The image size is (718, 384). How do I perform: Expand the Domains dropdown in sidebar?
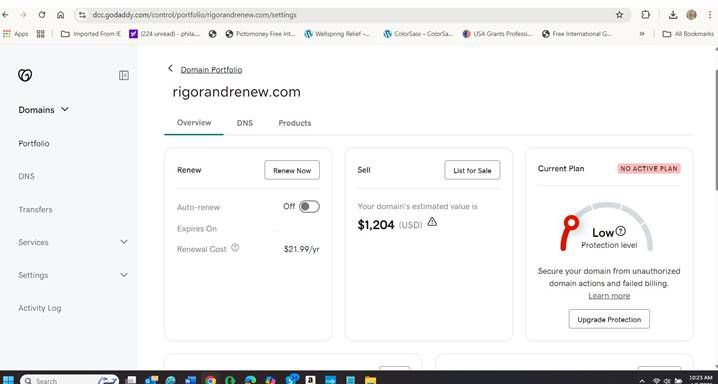(x=65, y=109)
